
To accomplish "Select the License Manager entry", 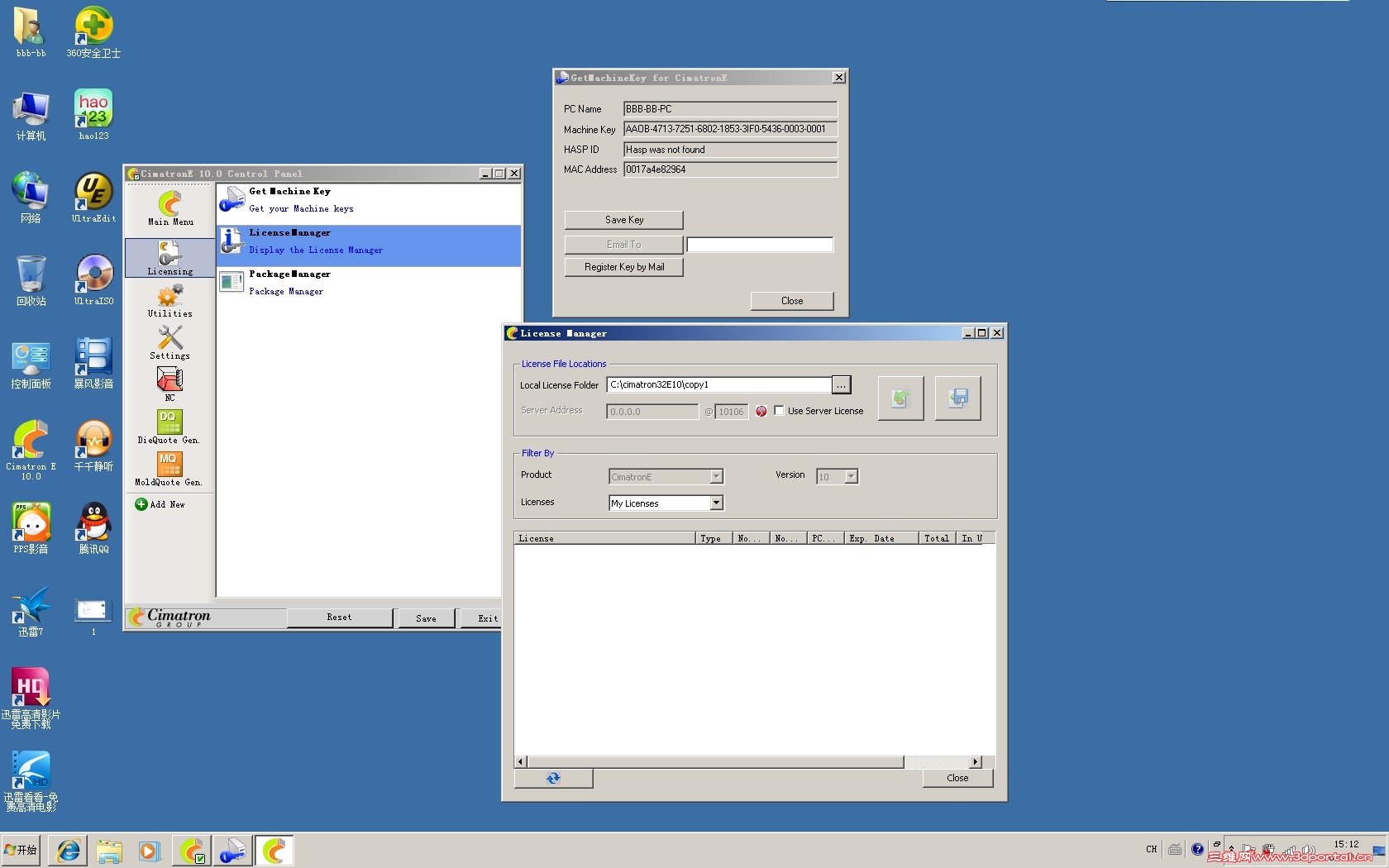I will 369,246.
